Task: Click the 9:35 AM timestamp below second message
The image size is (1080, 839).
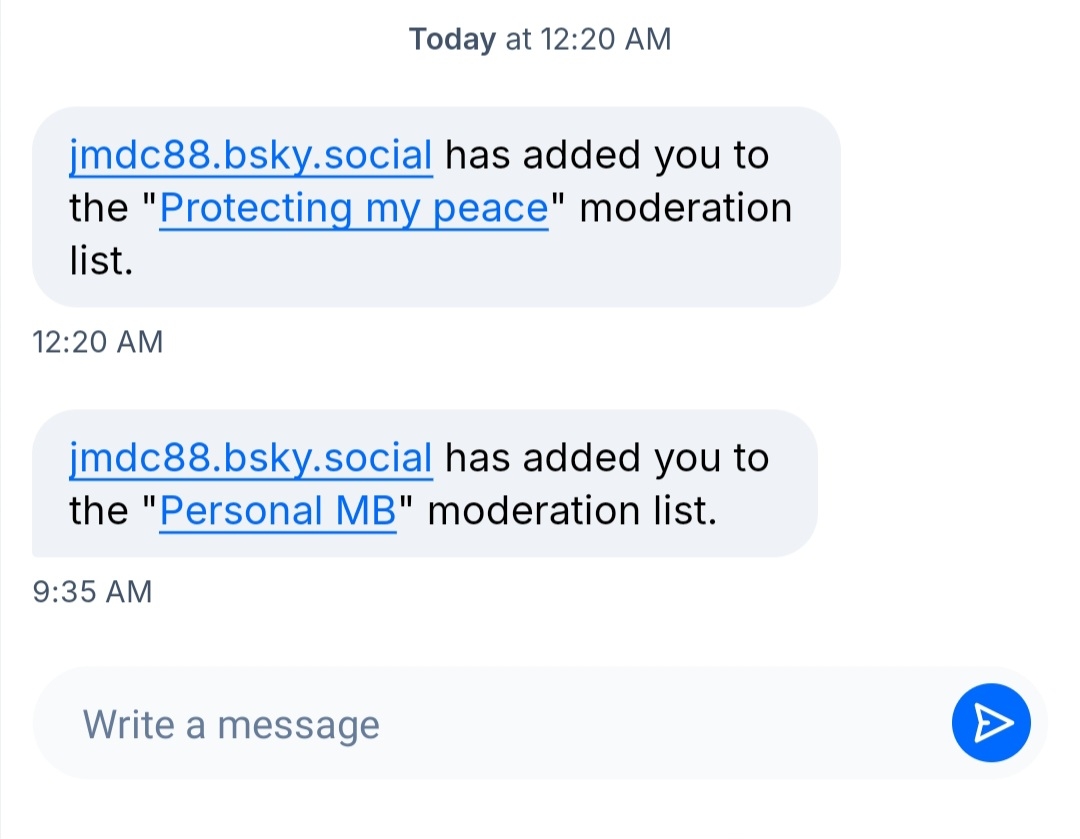Action: [92, 592]
